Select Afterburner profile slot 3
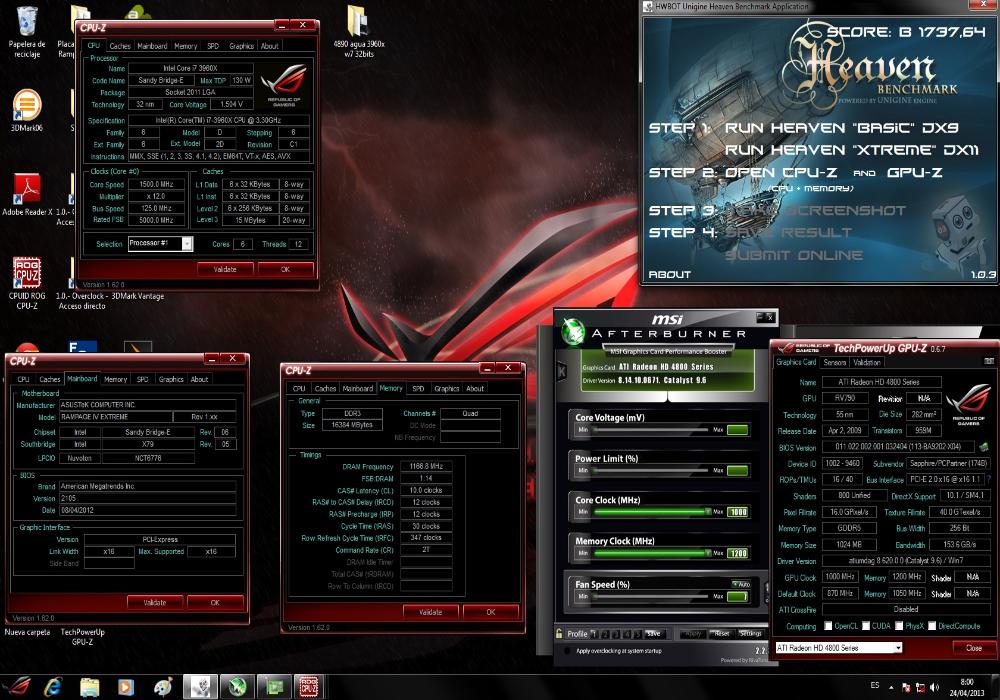This screenshot has height=700, width=1000. pos(615,634)
